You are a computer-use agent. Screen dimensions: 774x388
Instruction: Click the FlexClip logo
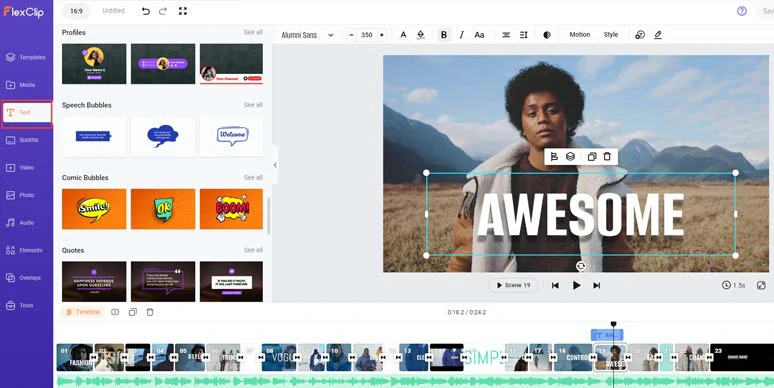click(x=24, y=12)
